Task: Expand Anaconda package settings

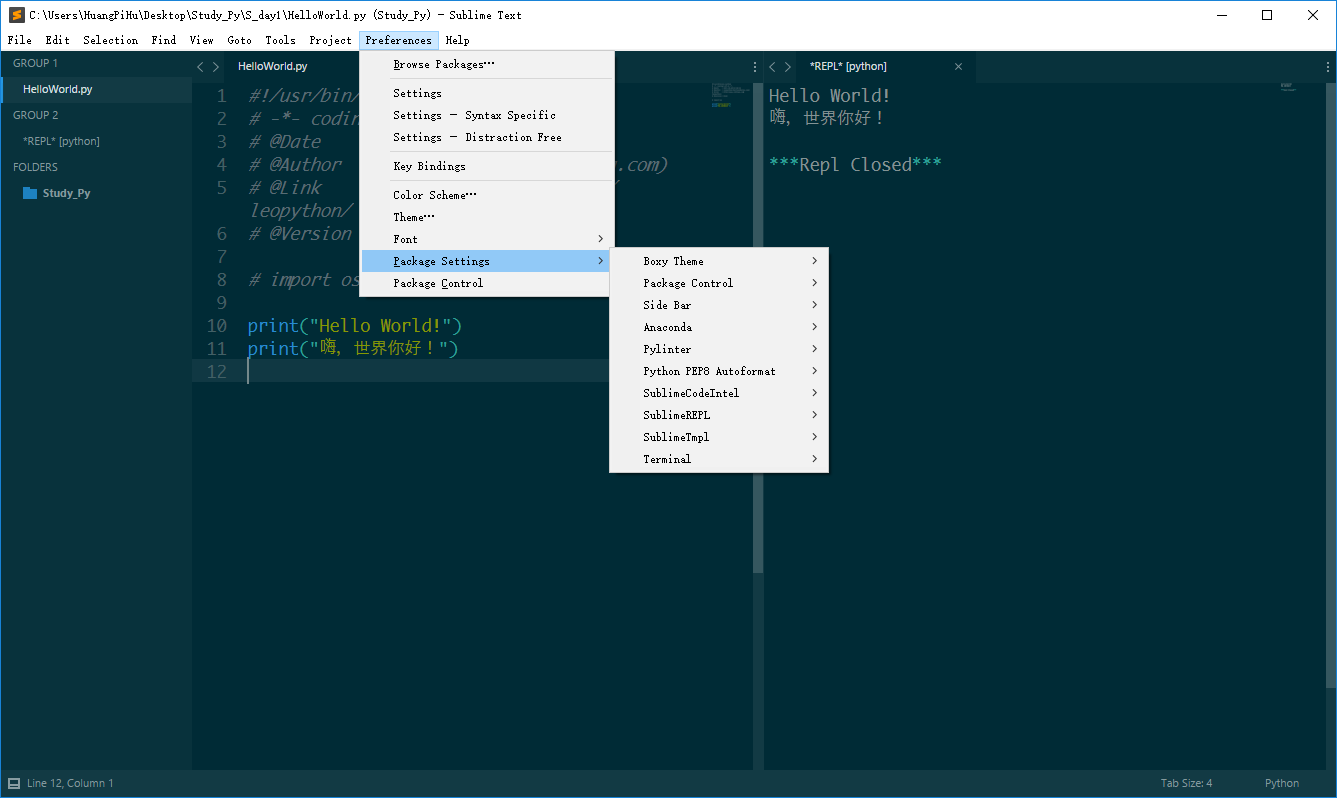Action: (x=719, y=327)
